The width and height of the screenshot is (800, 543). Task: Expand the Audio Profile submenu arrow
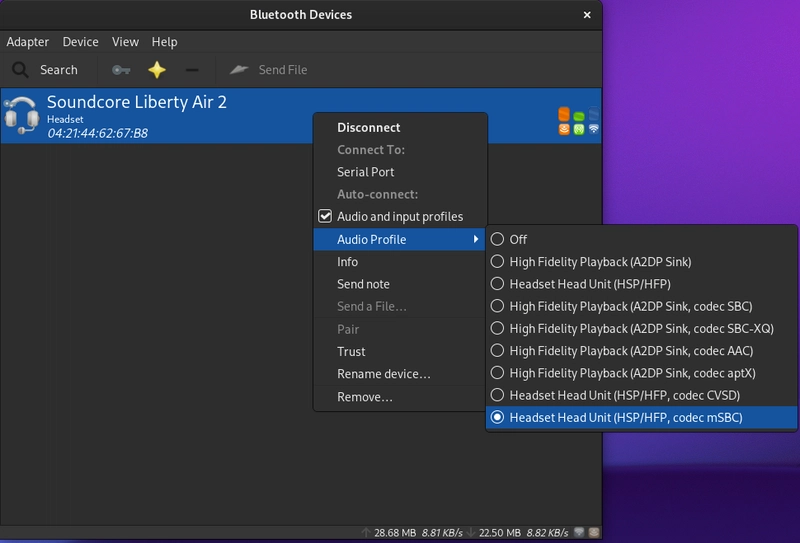(x=476, y=239)
